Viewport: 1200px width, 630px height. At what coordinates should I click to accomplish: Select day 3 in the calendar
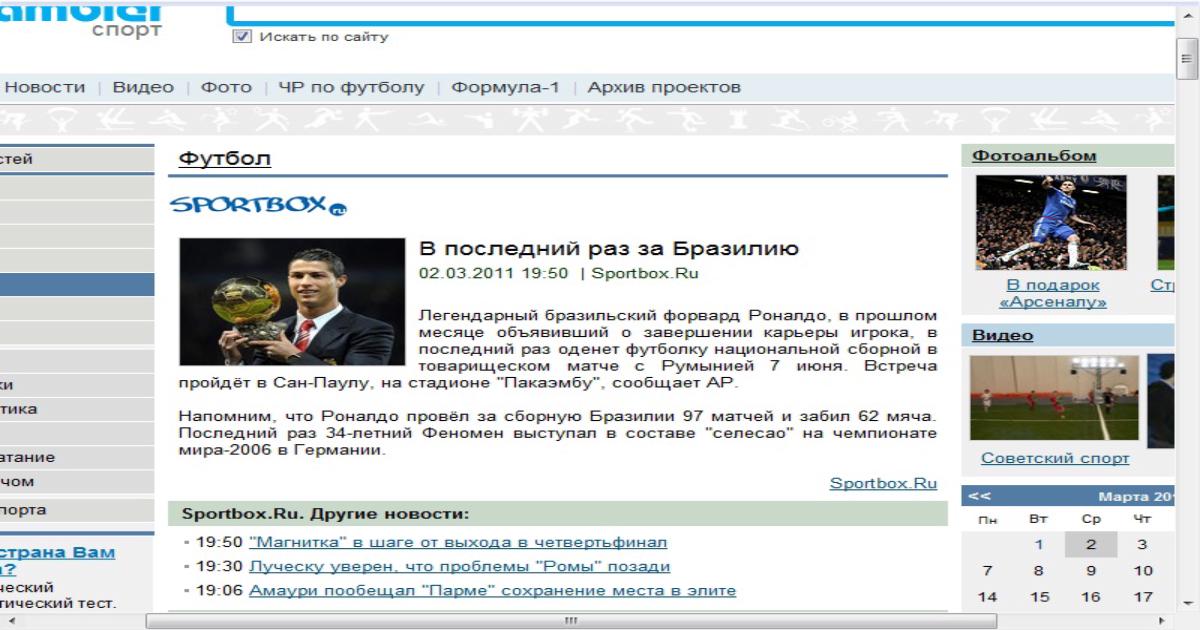(x=1142, y=545)
